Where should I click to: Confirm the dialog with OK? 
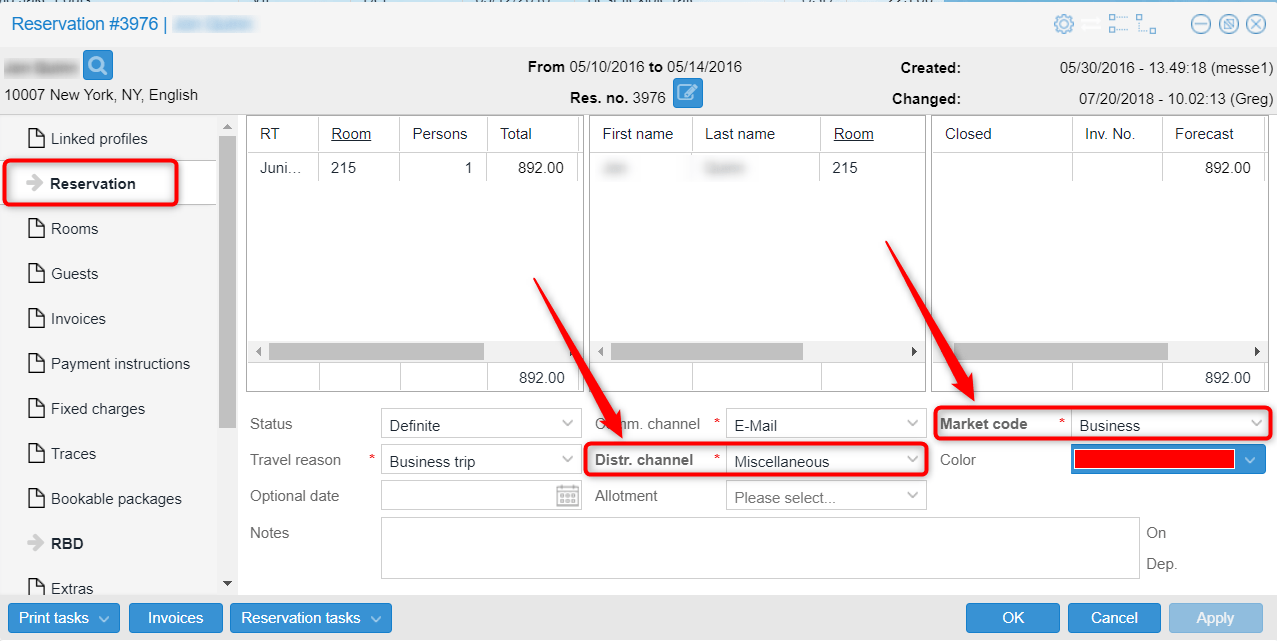click(x=1013, y=618)
